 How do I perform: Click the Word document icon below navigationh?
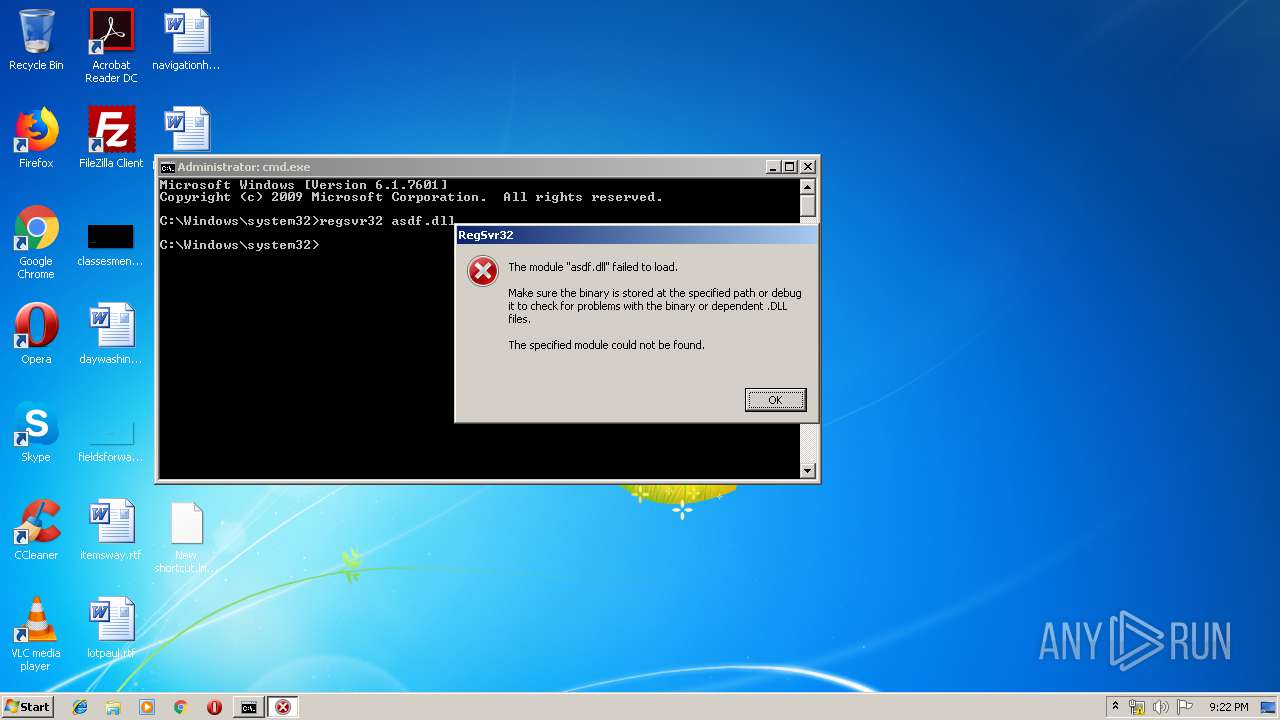pos(186,131)
